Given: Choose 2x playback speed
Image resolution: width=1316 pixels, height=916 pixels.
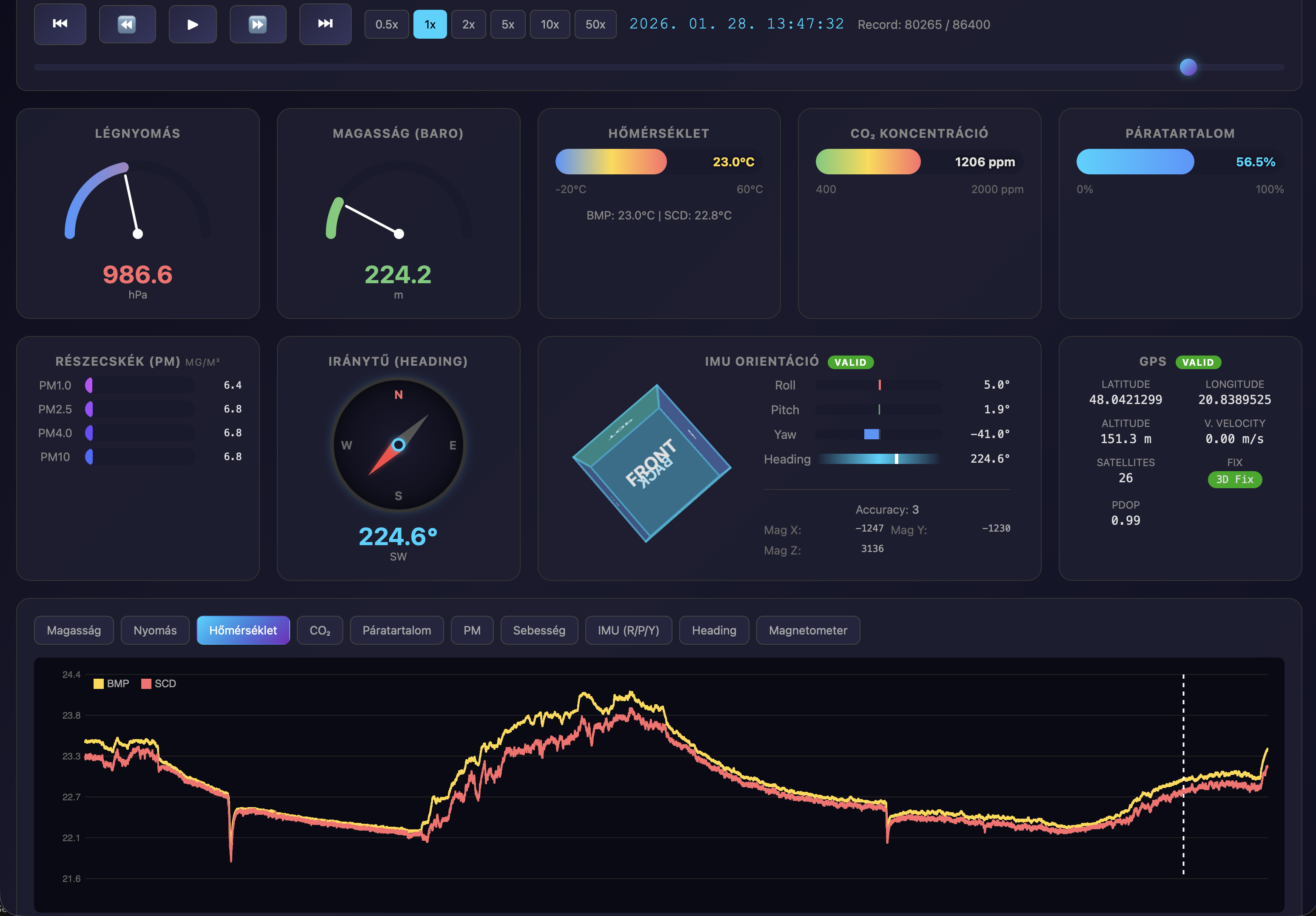Looking at the screenshot, I should coord(468,24).
